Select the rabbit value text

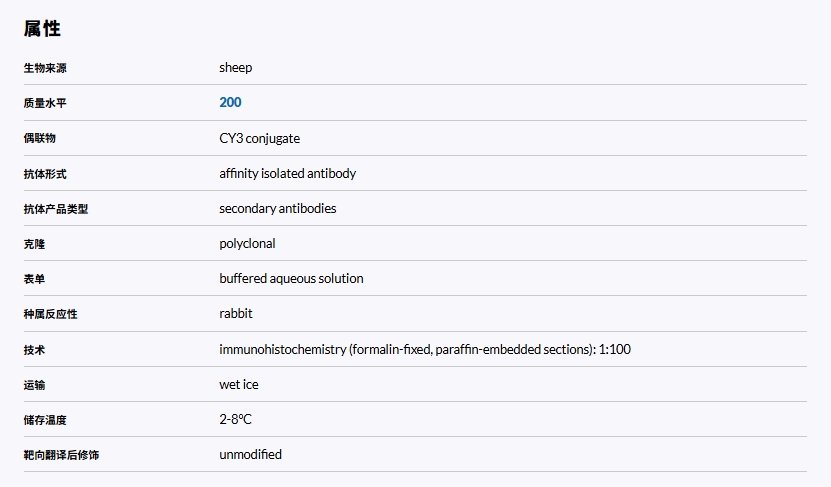point(236,313)
